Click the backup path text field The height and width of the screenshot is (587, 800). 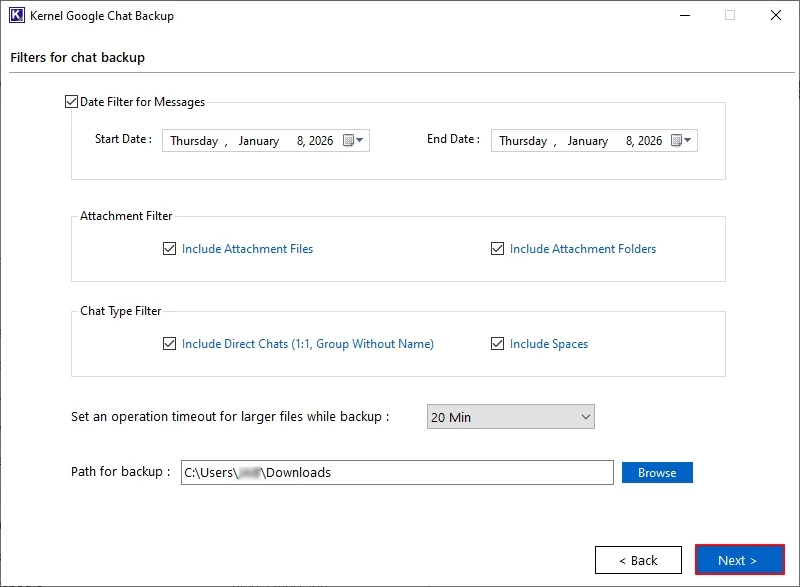click(x=396, y=473)
